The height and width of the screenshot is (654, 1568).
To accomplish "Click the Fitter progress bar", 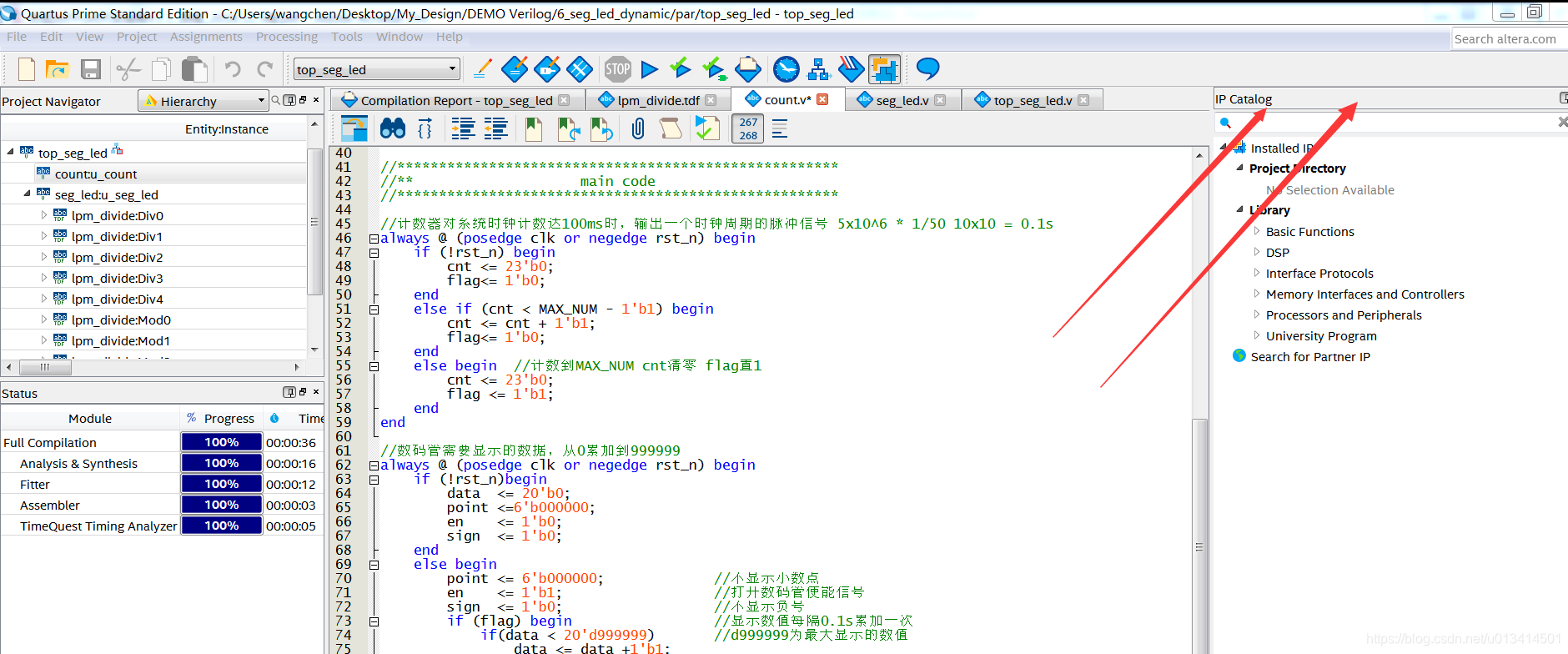I will [x=222, y=484].
